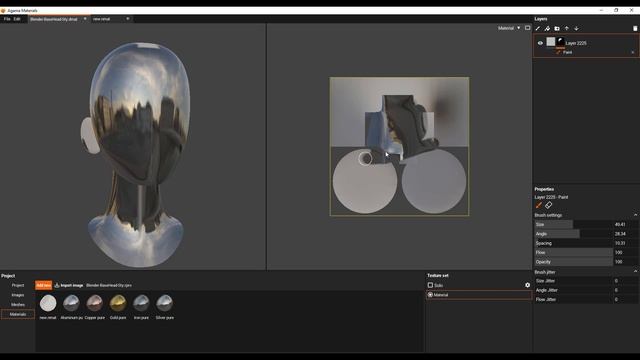Open the Material view mode dropdown
Screen dimensions: 640x360
coord(509,28)
